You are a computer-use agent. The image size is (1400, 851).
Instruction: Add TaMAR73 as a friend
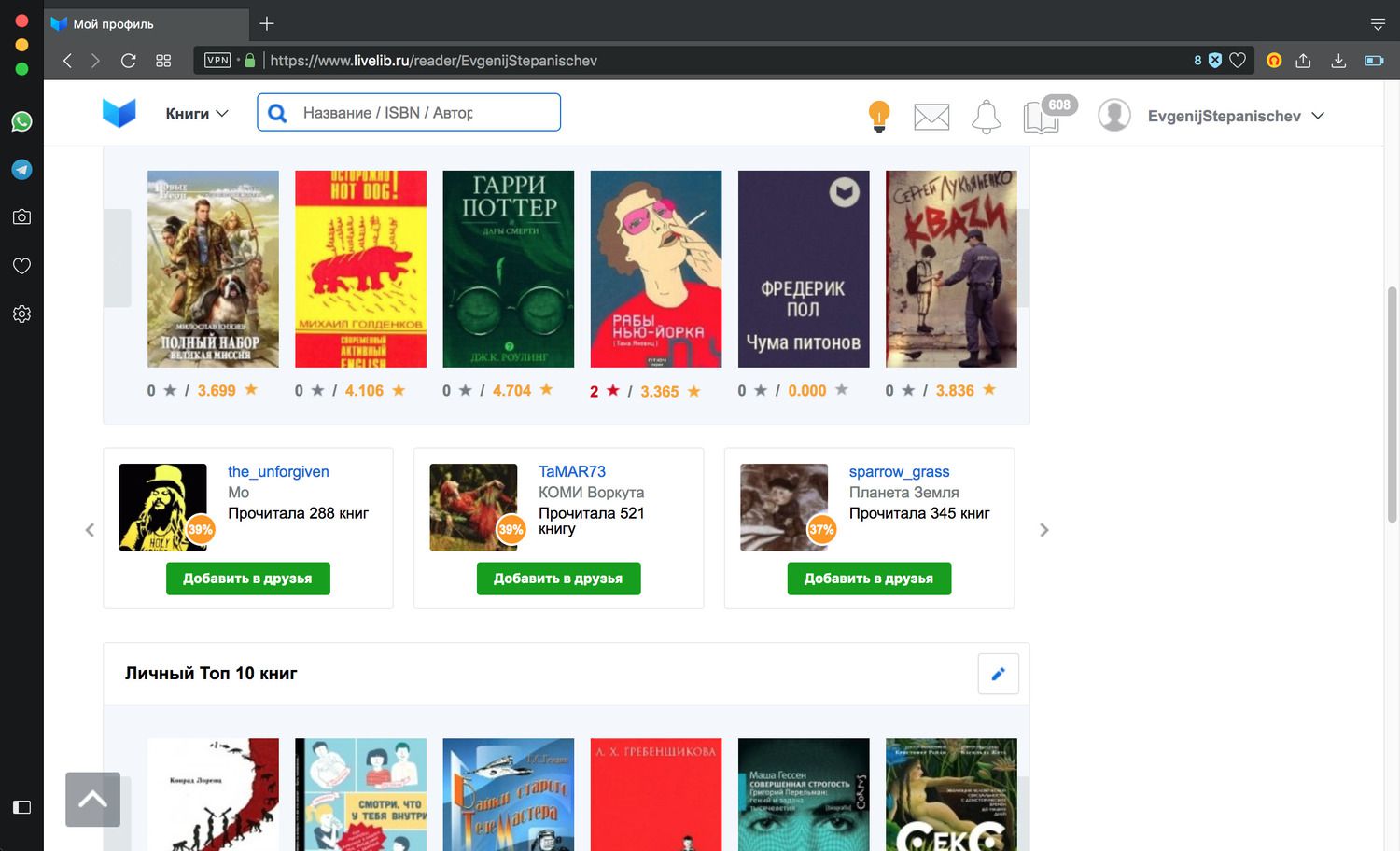coord(558,579)
